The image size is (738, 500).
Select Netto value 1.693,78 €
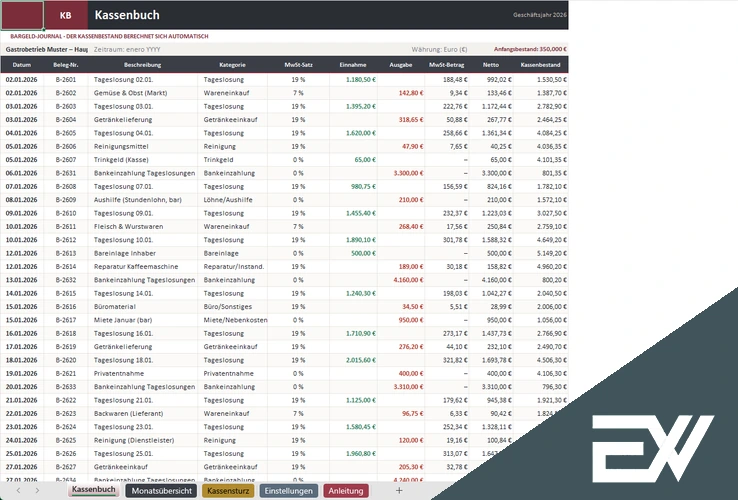[497, 360]
